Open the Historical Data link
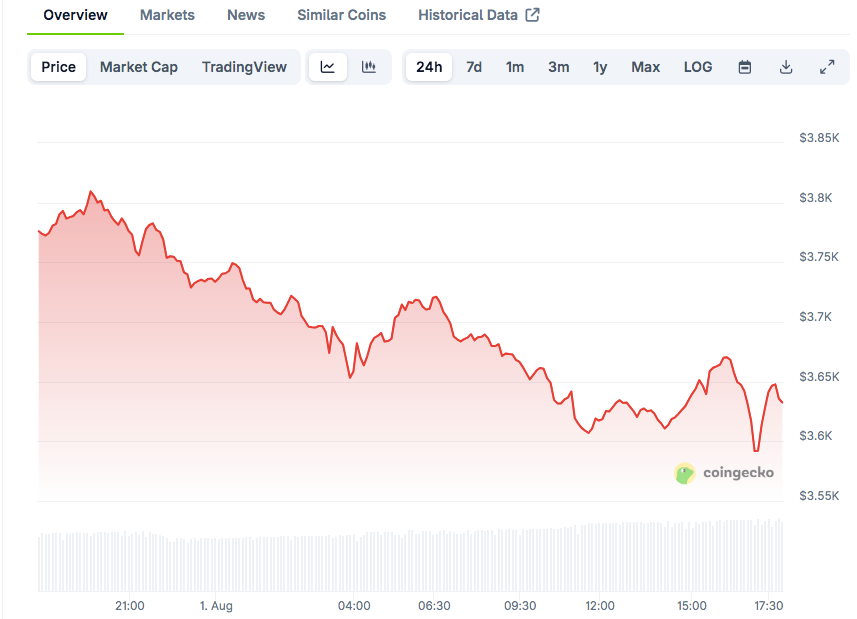Viewport: 857px width, 619px height. [x=468, y=15]
